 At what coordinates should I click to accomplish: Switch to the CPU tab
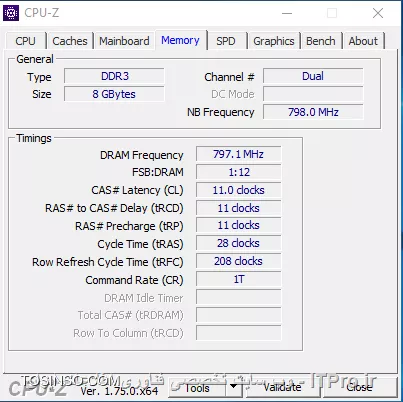click(25, 41)
